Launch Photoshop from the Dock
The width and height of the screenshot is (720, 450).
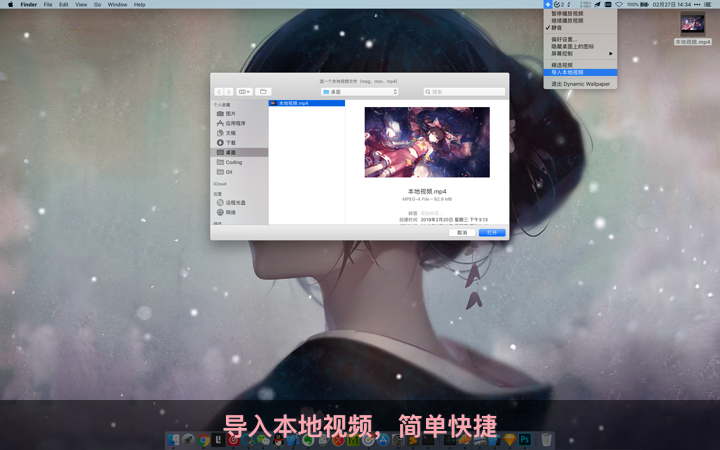[x=525, y=439]
